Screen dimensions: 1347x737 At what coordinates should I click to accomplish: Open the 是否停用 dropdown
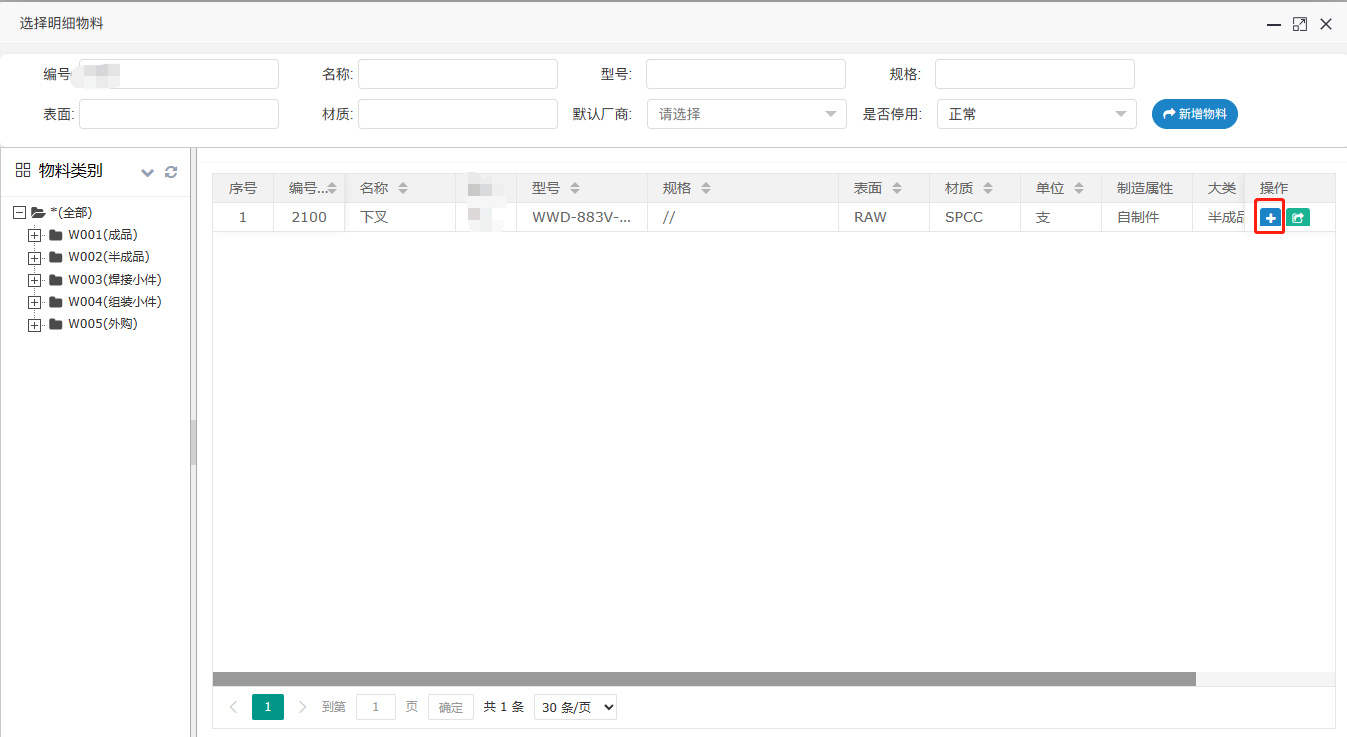tap(1036, 114)
